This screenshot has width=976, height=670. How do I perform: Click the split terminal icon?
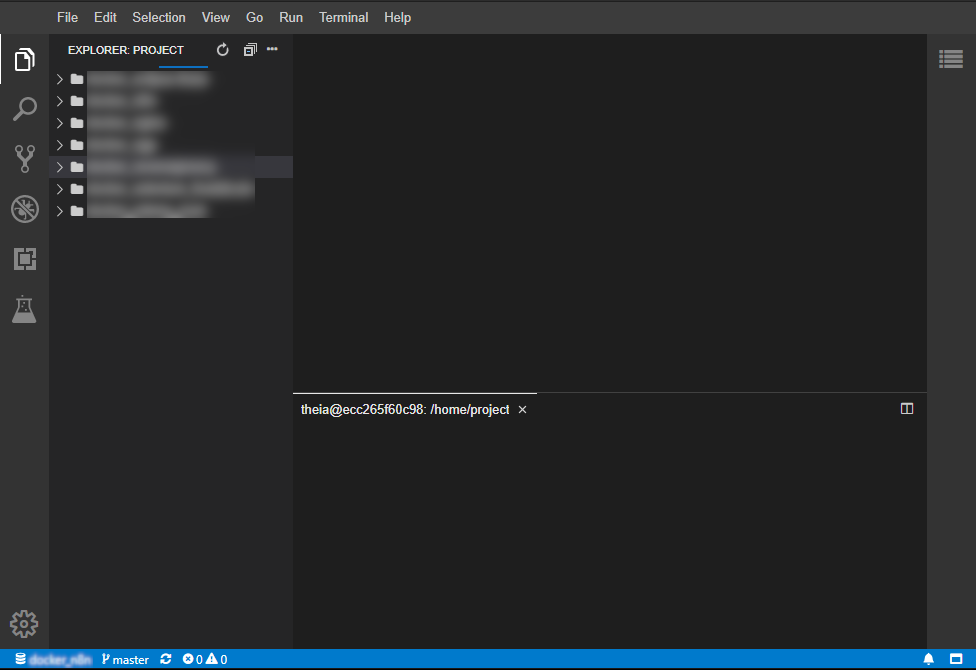907,408
